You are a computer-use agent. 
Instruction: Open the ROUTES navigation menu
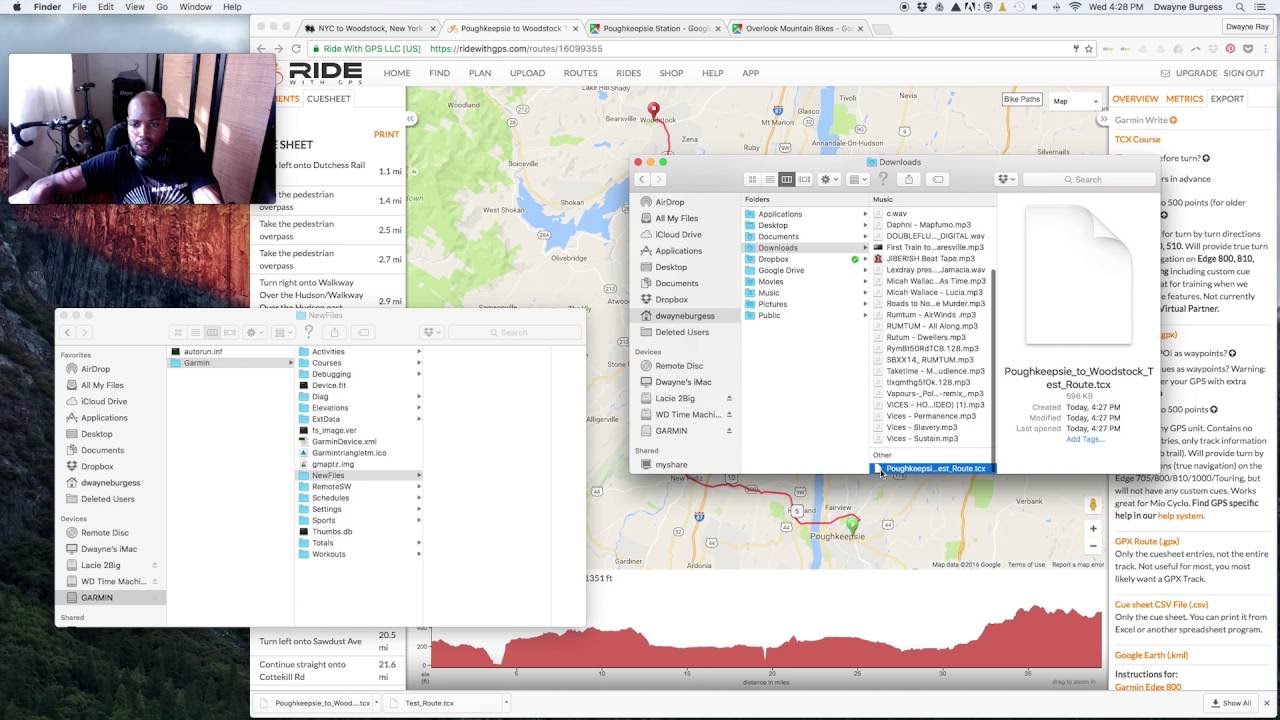pyautogui.click(x=580, y=73)
